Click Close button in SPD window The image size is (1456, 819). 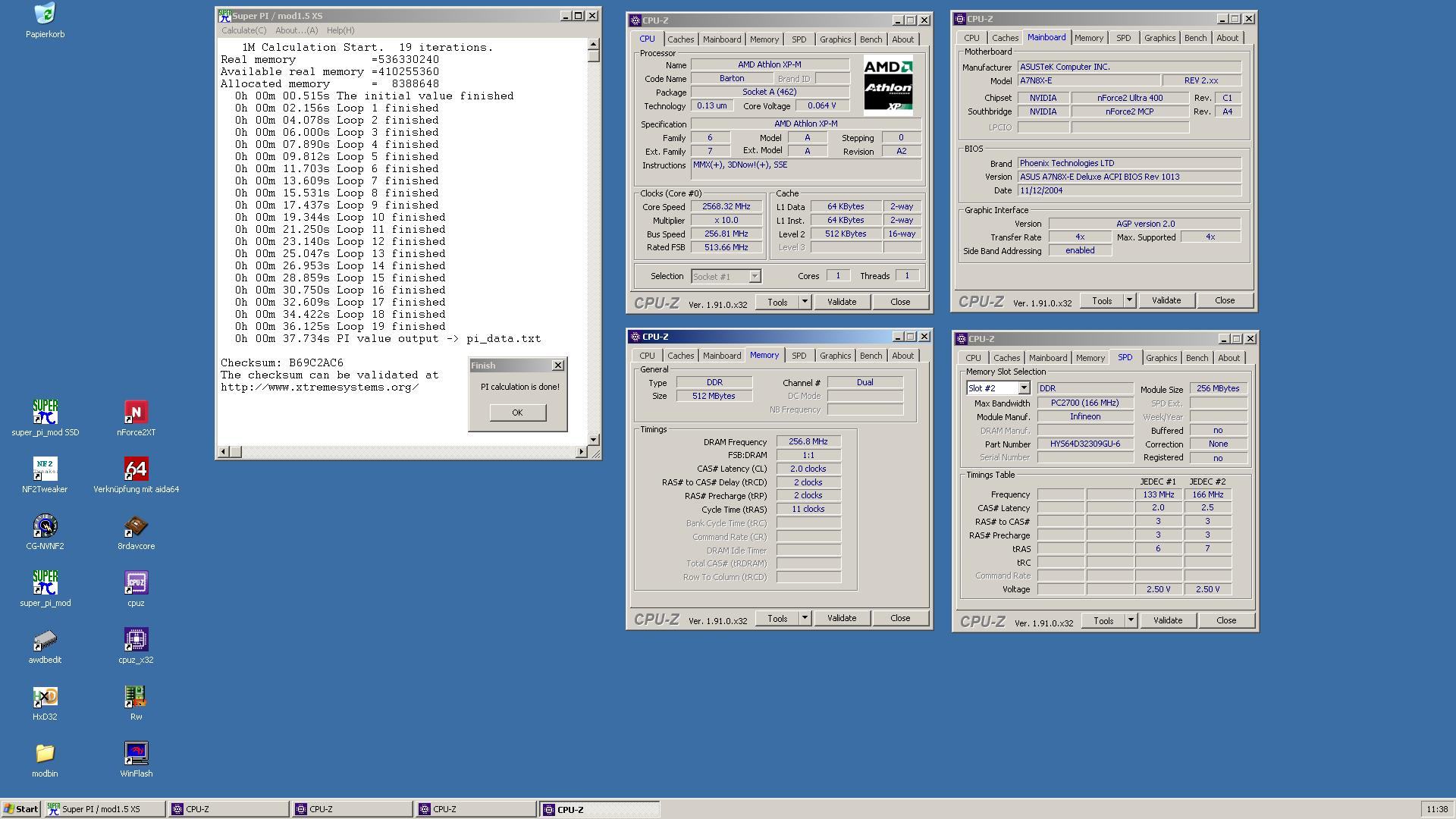[1226, 620]
